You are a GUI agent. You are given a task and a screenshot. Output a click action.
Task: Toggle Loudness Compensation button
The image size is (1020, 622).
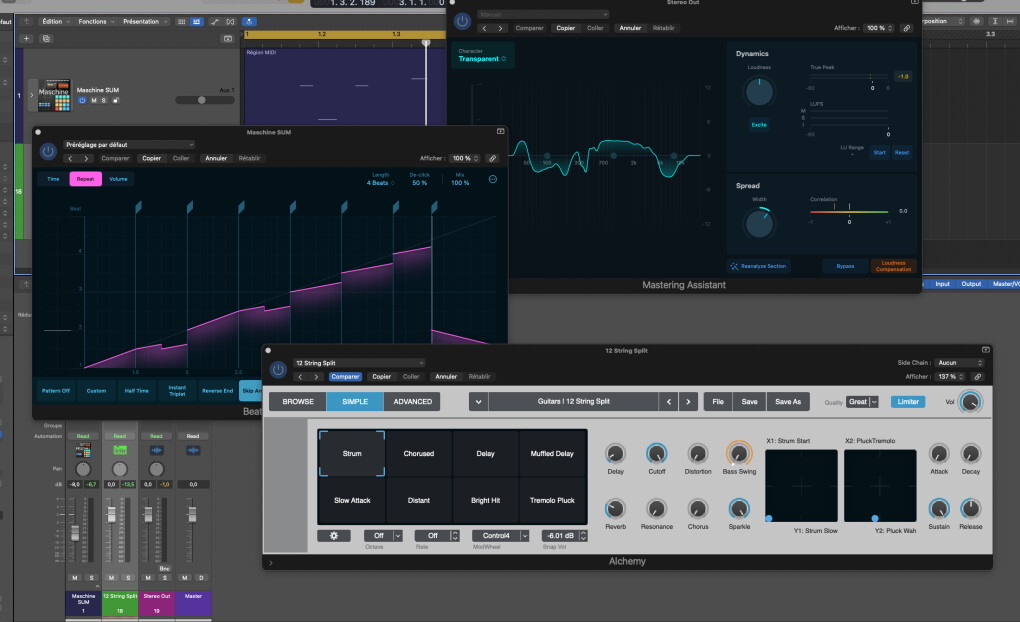tap(893, 266)
